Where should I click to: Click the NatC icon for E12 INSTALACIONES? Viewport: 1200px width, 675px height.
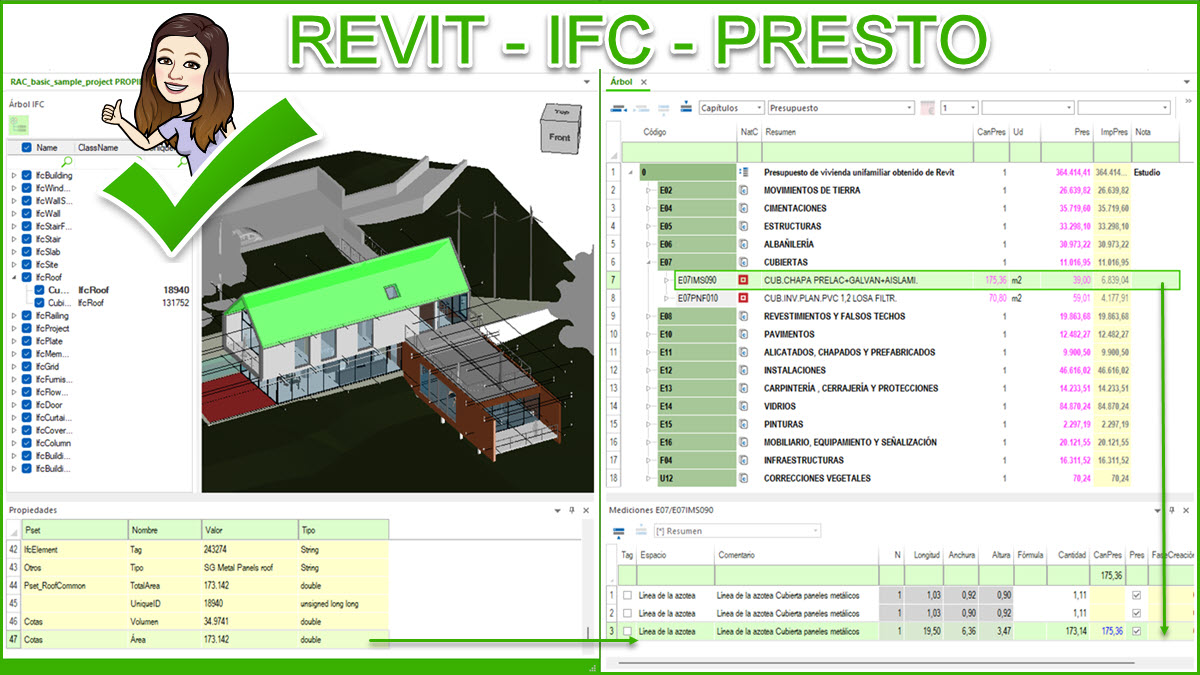coord(743,370)
